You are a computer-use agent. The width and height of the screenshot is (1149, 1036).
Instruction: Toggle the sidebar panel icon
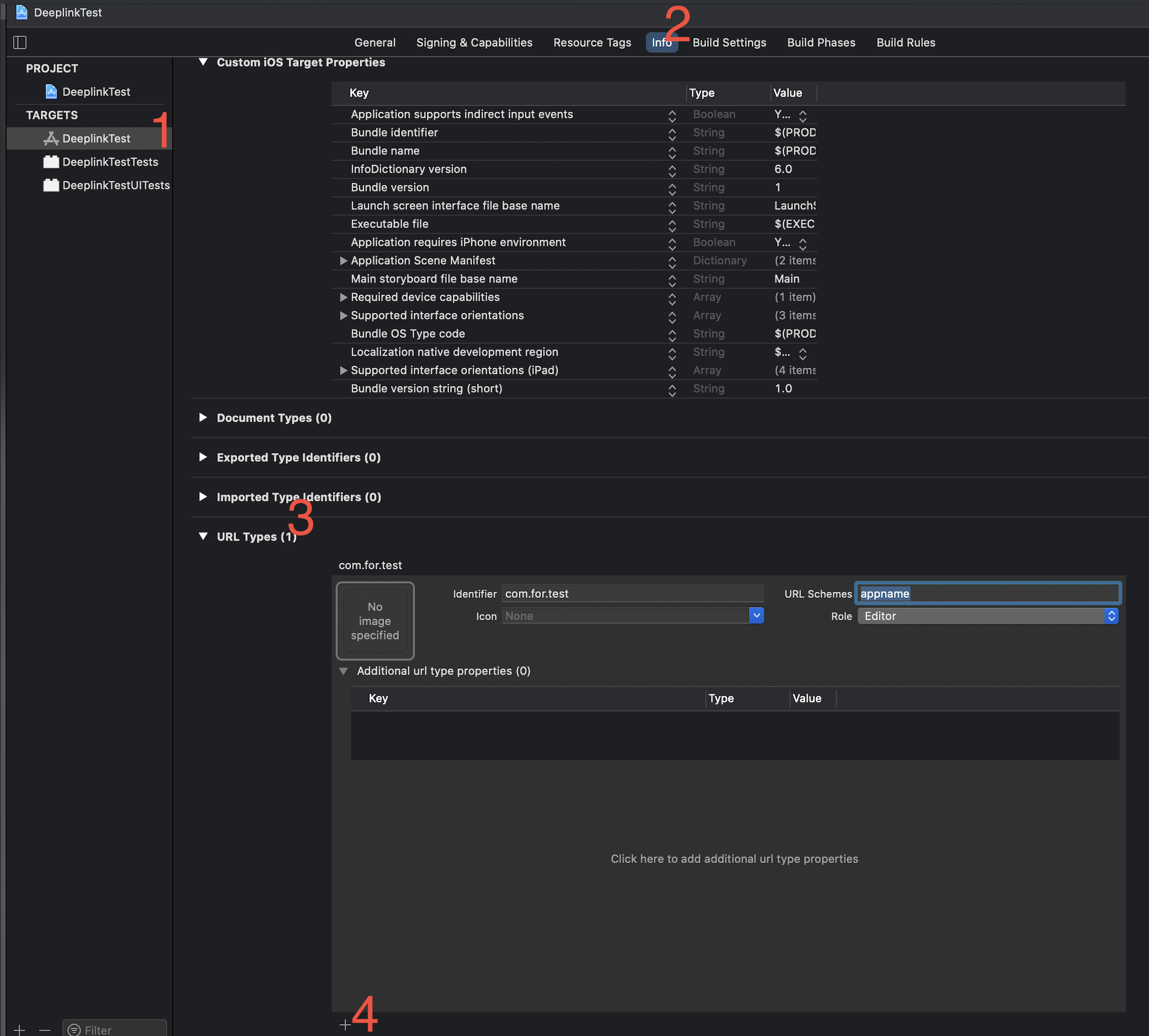point(20,42)
